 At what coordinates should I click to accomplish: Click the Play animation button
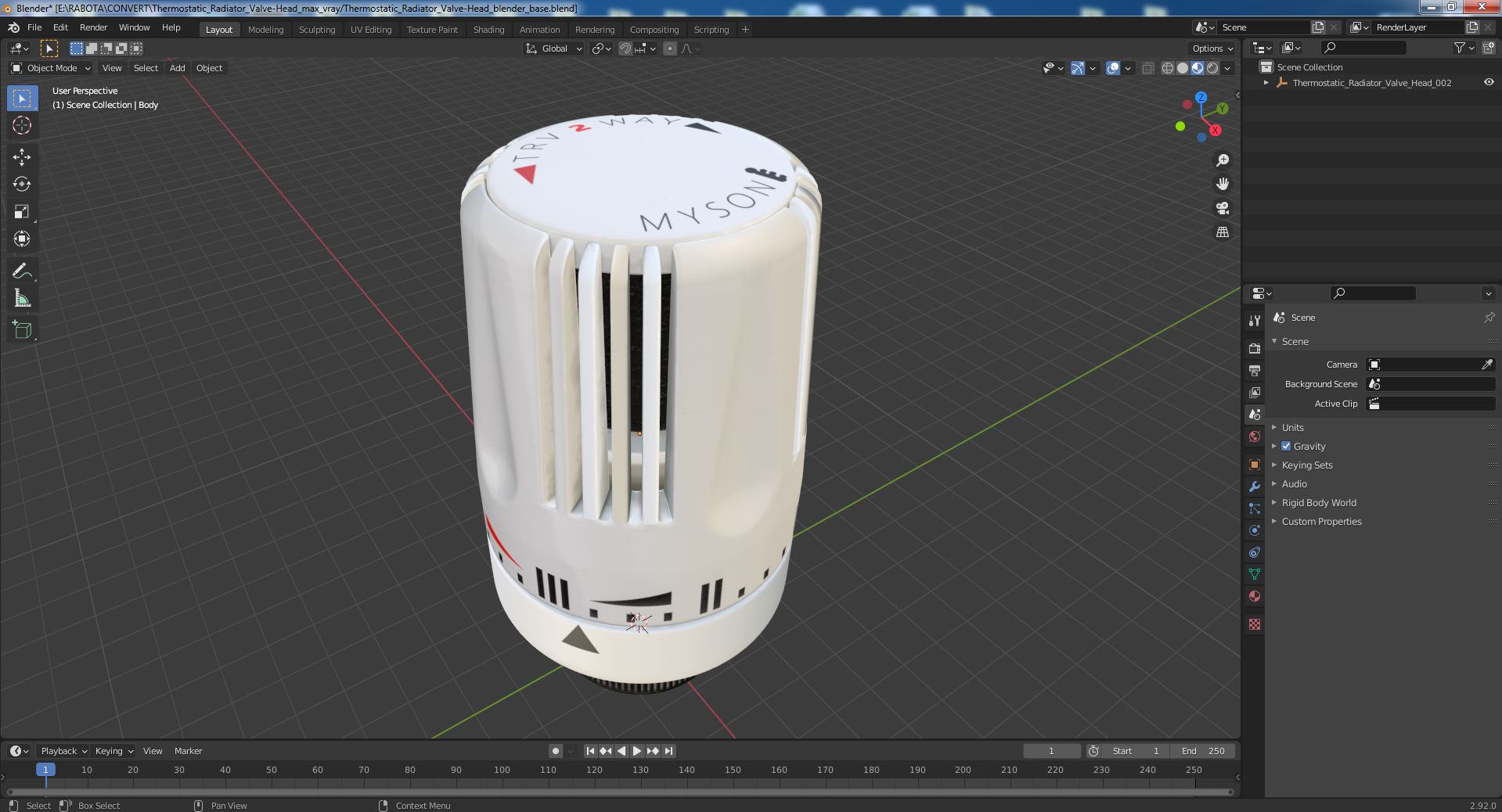pos(637,751)
